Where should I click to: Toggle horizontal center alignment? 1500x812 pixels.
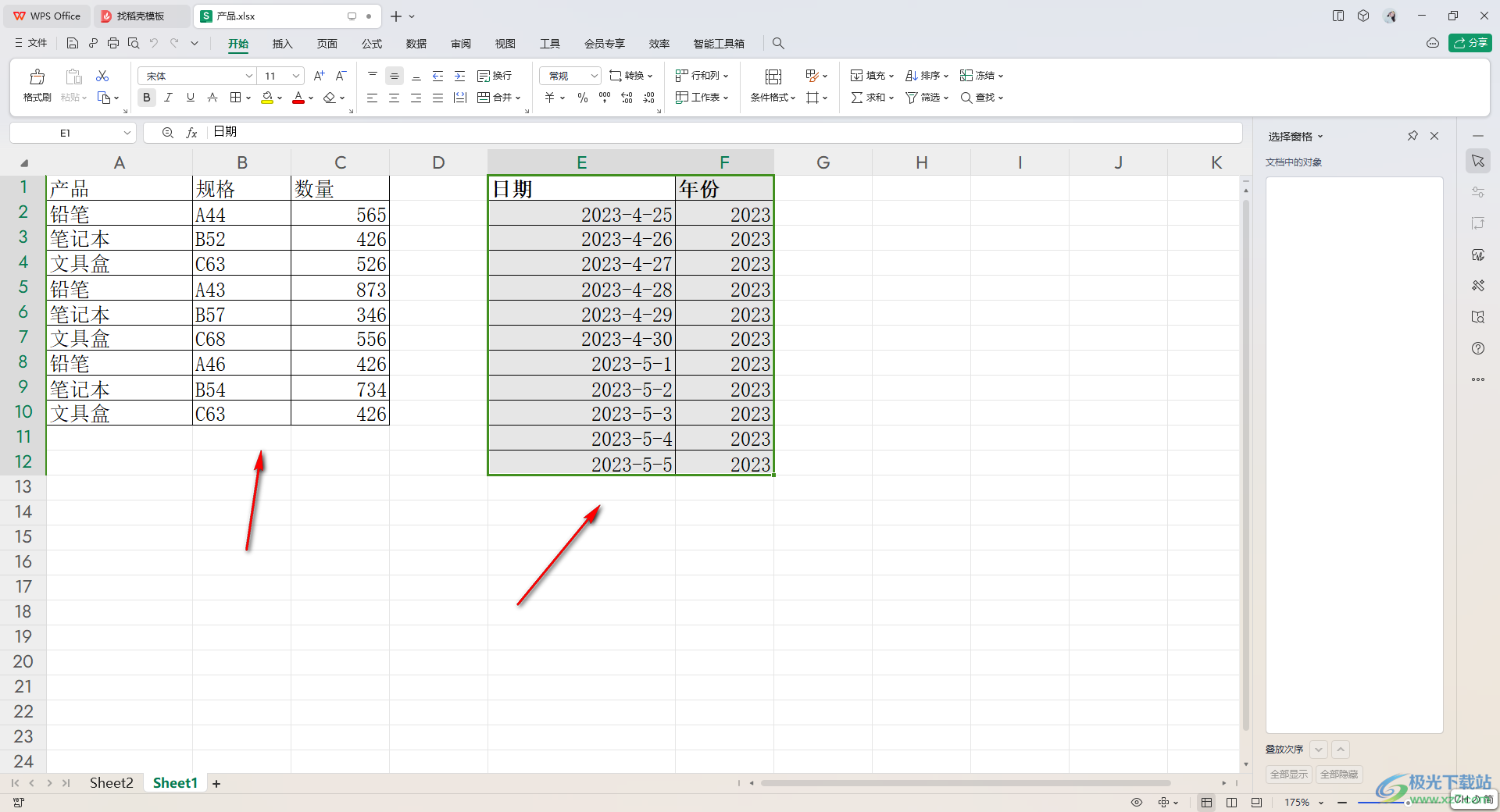pyautogui.click(x=395, y=98)
